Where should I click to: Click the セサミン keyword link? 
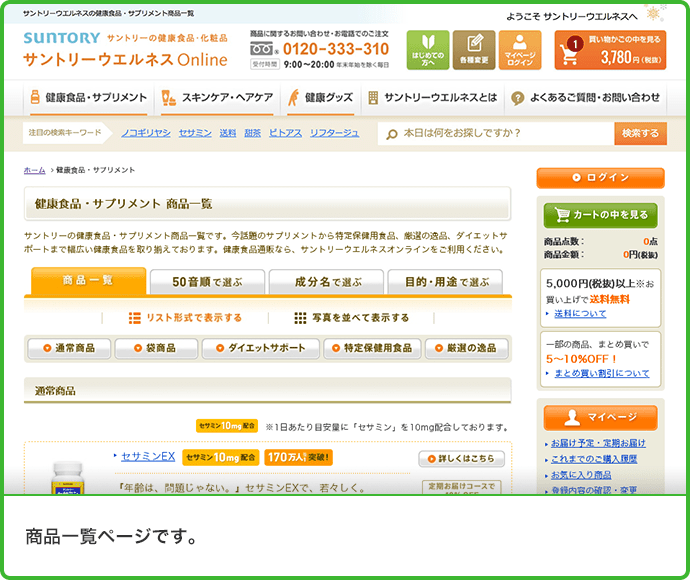(195, 133)
